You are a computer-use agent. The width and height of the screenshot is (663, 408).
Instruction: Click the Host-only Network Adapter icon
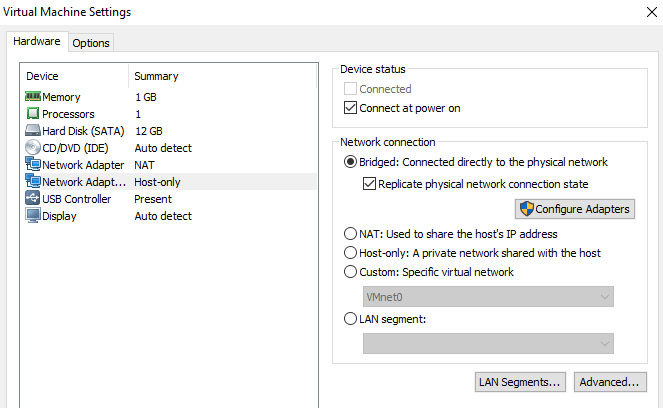tap(33, 182)
